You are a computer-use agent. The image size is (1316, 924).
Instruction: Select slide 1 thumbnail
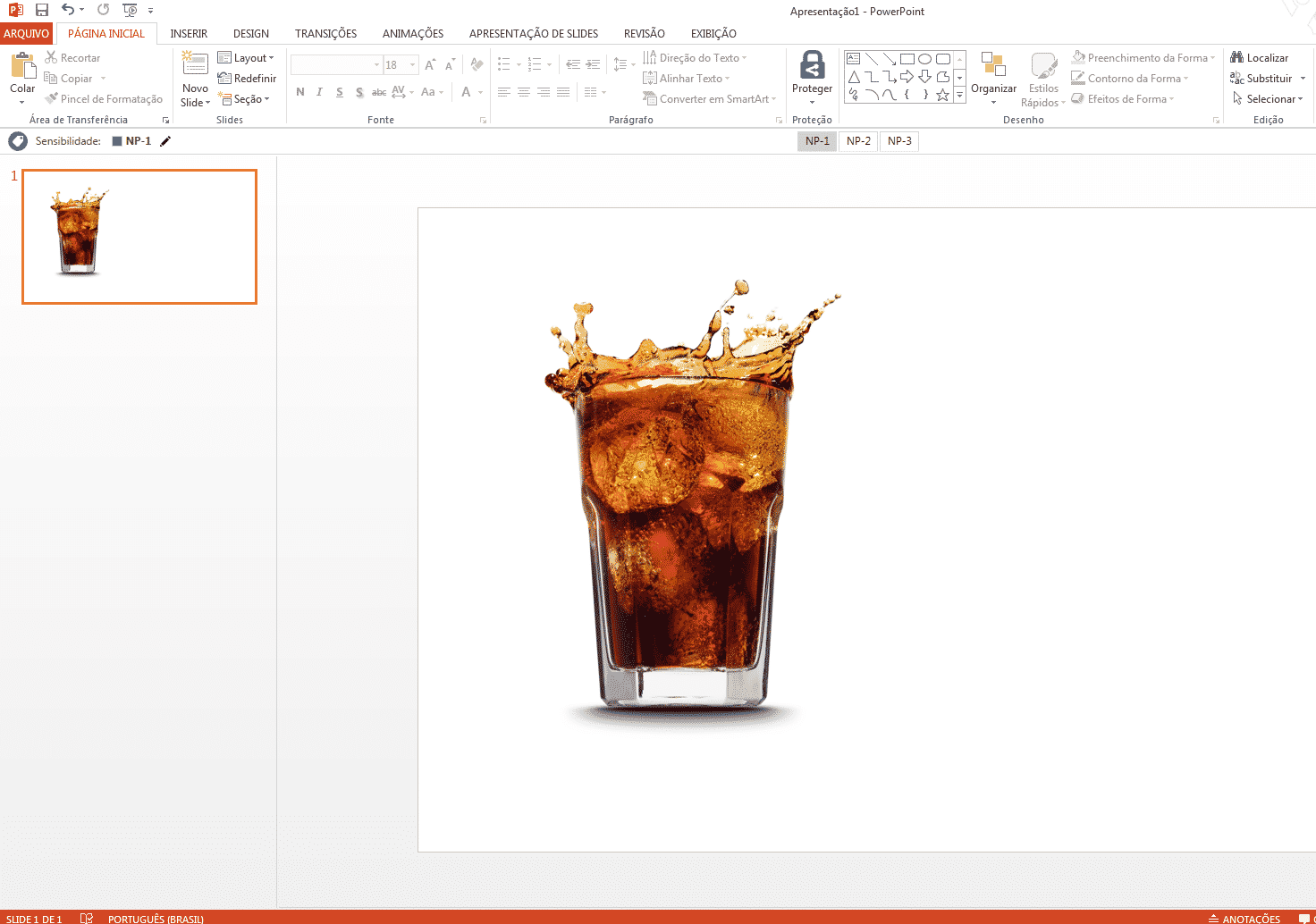pos(139,237)
